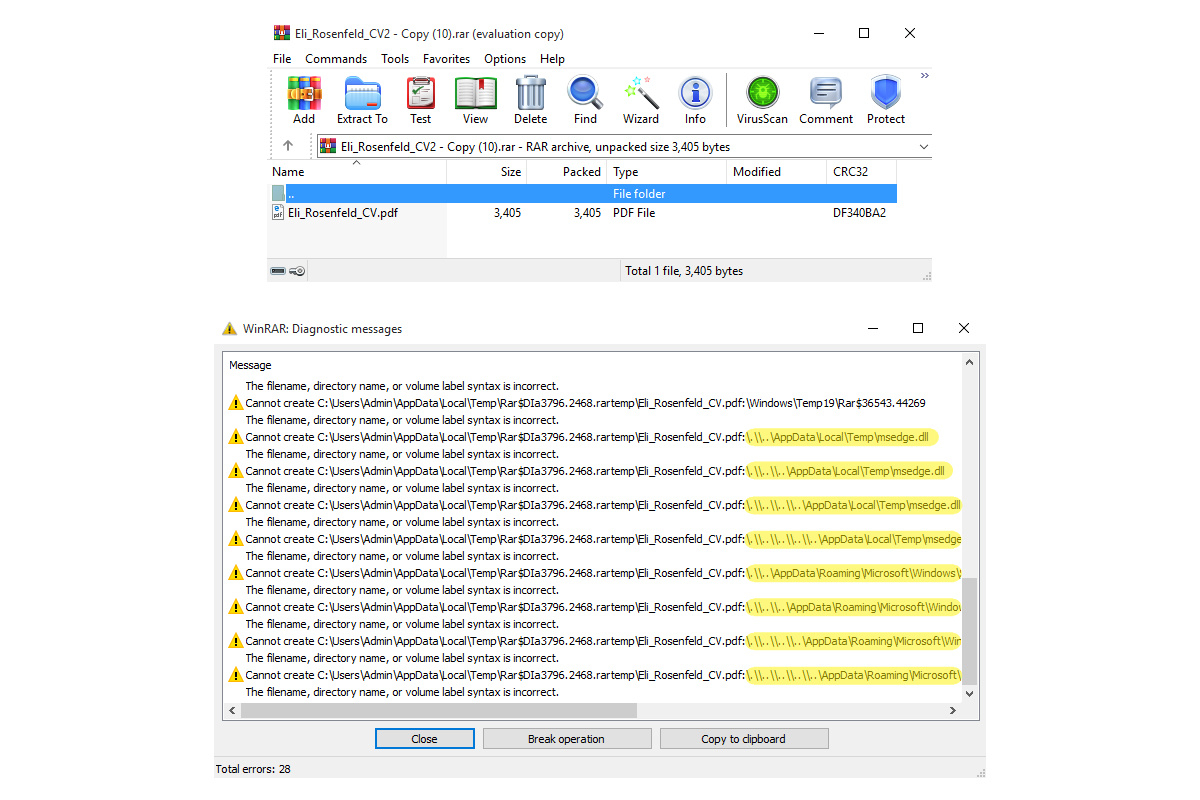This screenshot has width=1200, height=800.
Task: Click scroll left arrow in diagnostic messages
Action: click(232, 710)
